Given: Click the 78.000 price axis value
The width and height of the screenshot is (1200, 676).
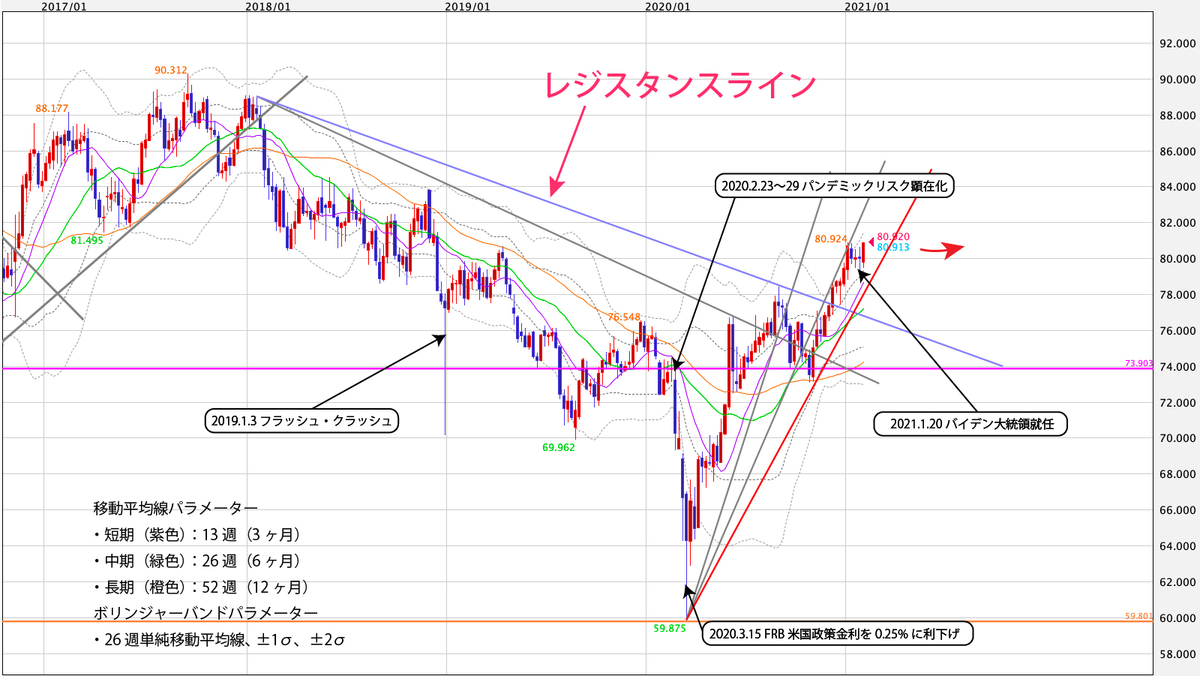Looking at the screenshot, I should click(x=1177, y=295).
